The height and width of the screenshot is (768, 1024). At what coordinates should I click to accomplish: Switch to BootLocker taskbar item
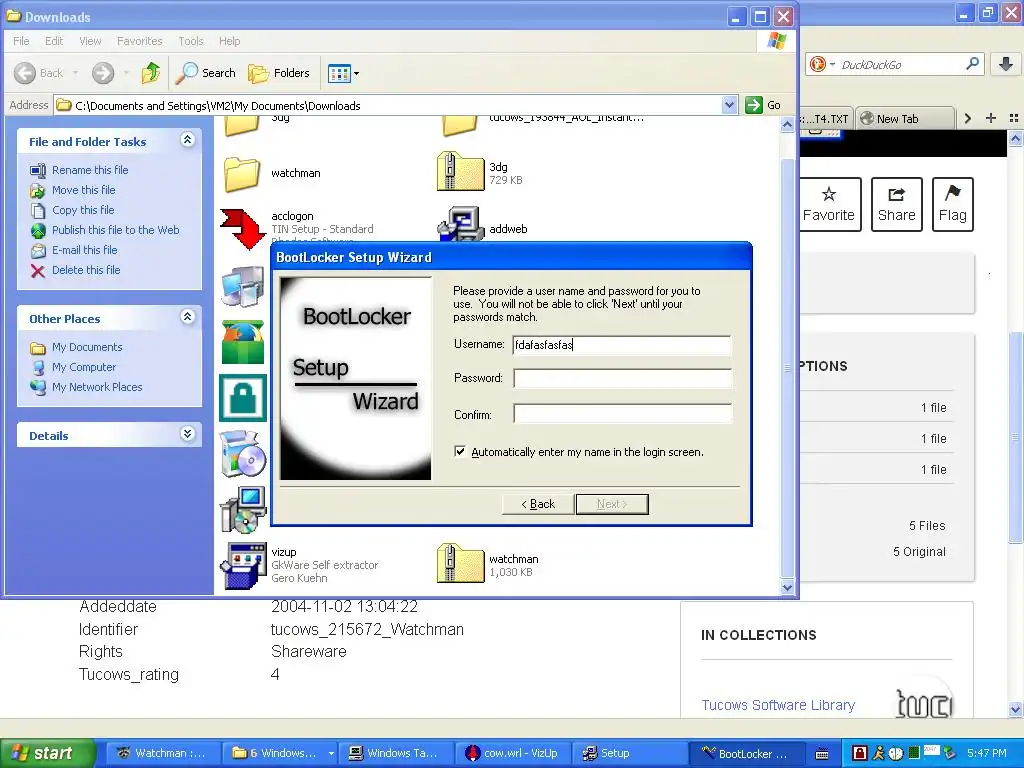[x=746, y=753]
